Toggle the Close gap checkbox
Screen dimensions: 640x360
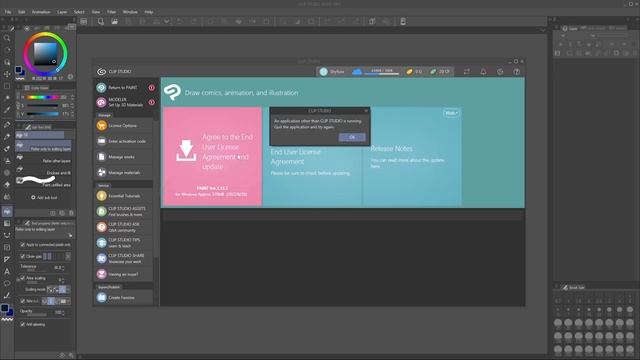[x=23, y=256]
